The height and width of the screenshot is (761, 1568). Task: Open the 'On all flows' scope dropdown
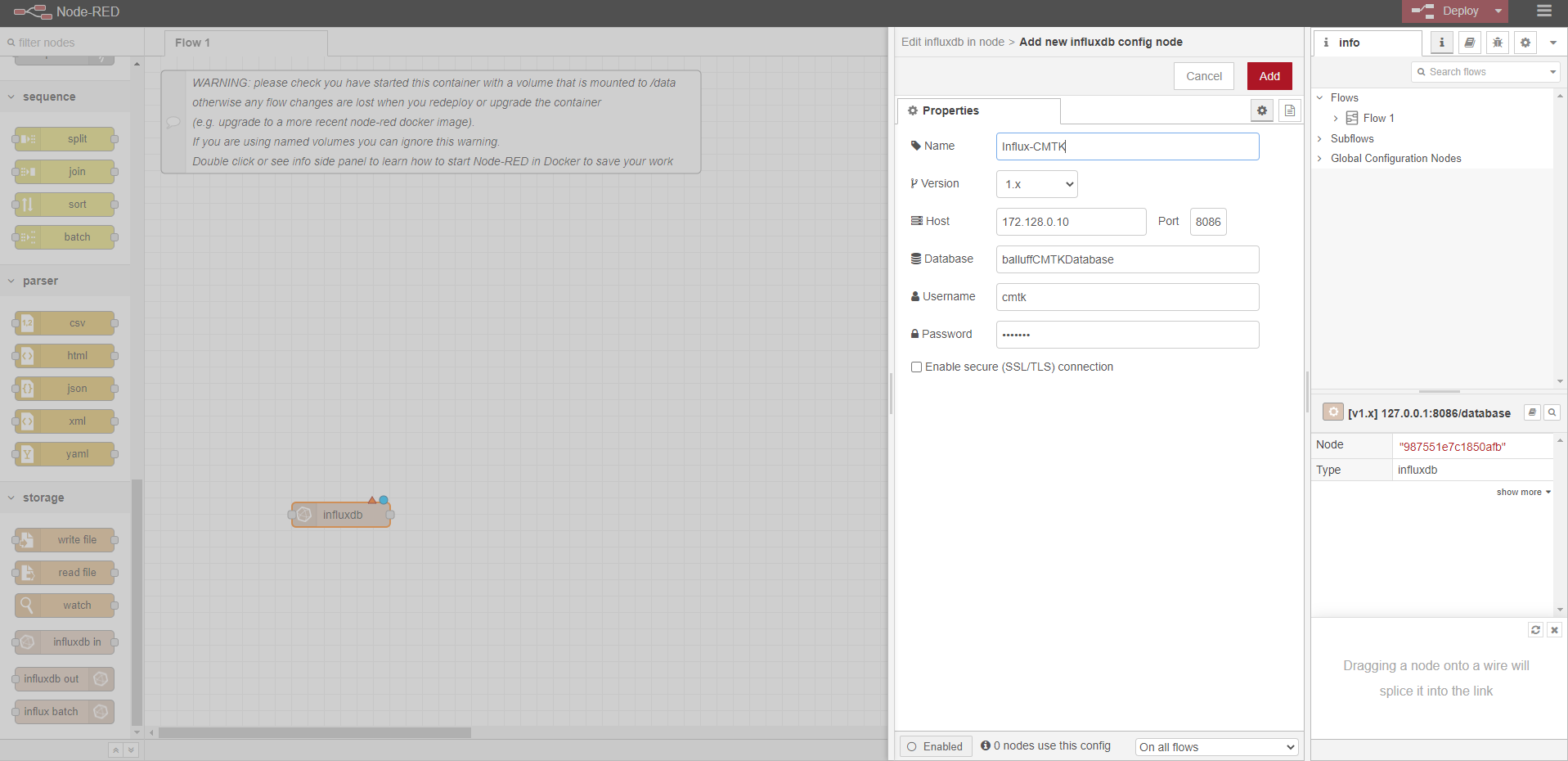tap(1216, 747)
